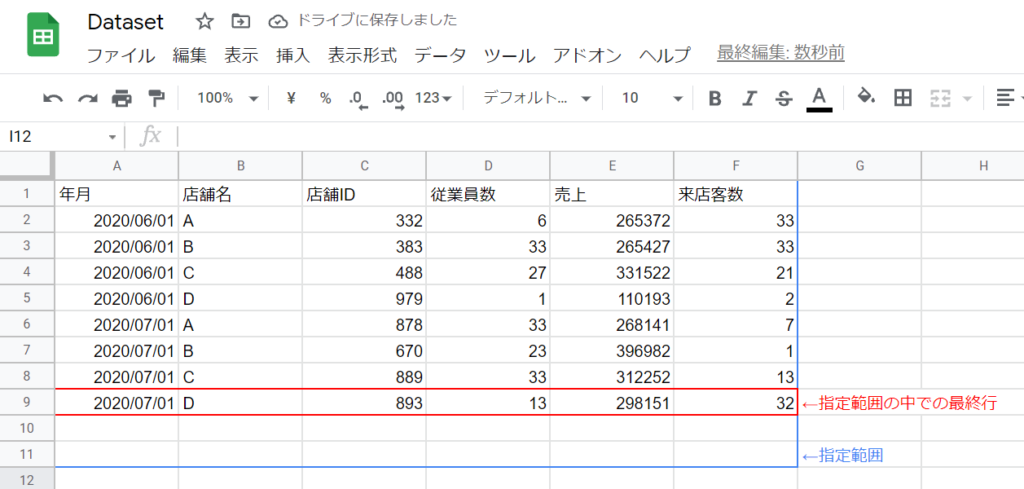
Task: Expand the 100% zoom dropdown
Action: click(227, 98)
